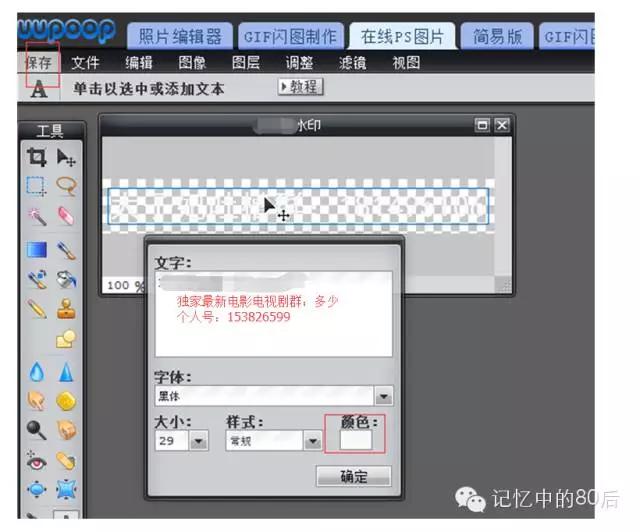Open the 图像 menu
Viewport: 640px width, 532px height.
[x=192, y=63]
